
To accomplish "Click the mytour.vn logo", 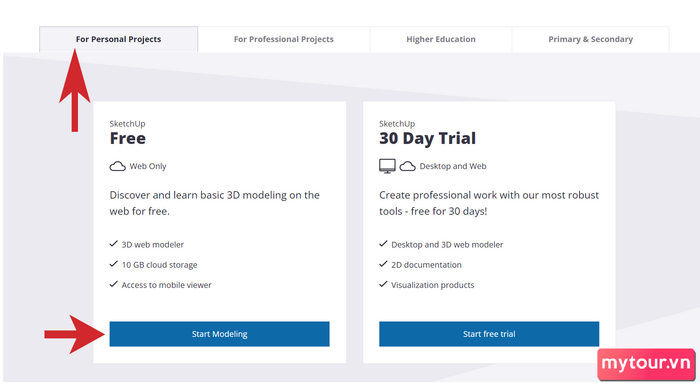I will [x=646, y=364].
